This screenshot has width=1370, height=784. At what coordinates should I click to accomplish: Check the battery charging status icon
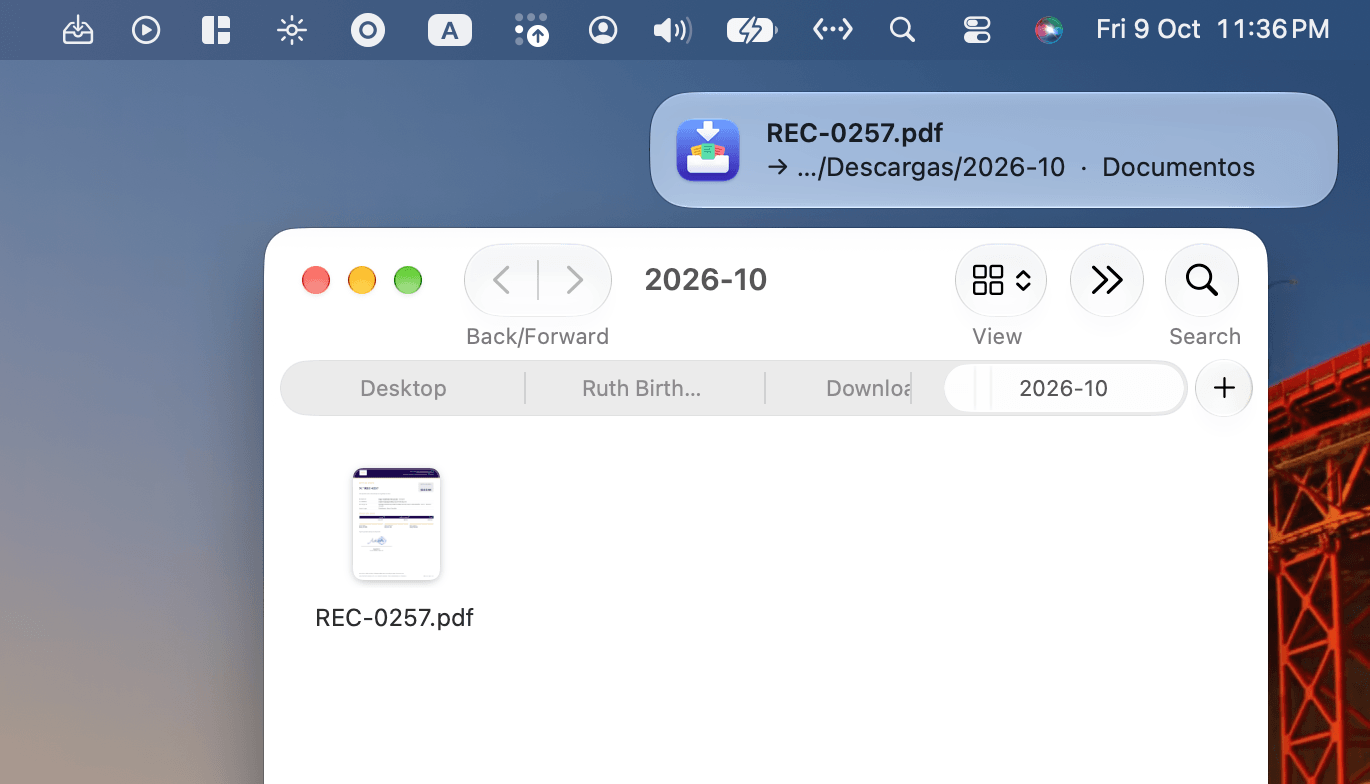point(752,30)
